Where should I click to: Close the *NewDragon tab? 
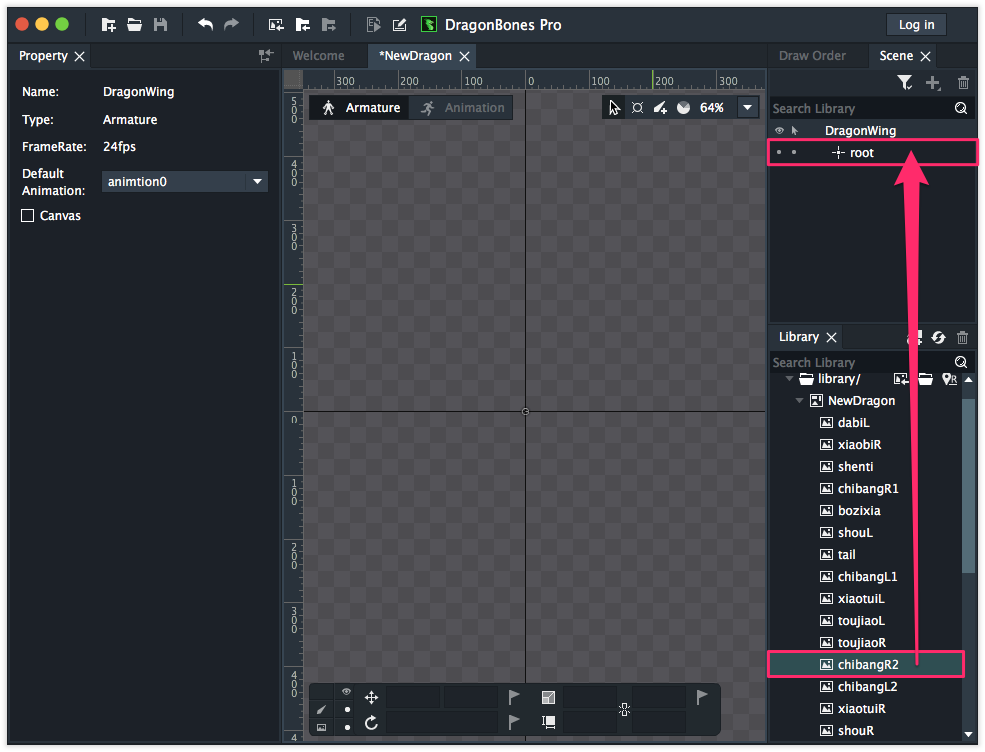[464, 57]
